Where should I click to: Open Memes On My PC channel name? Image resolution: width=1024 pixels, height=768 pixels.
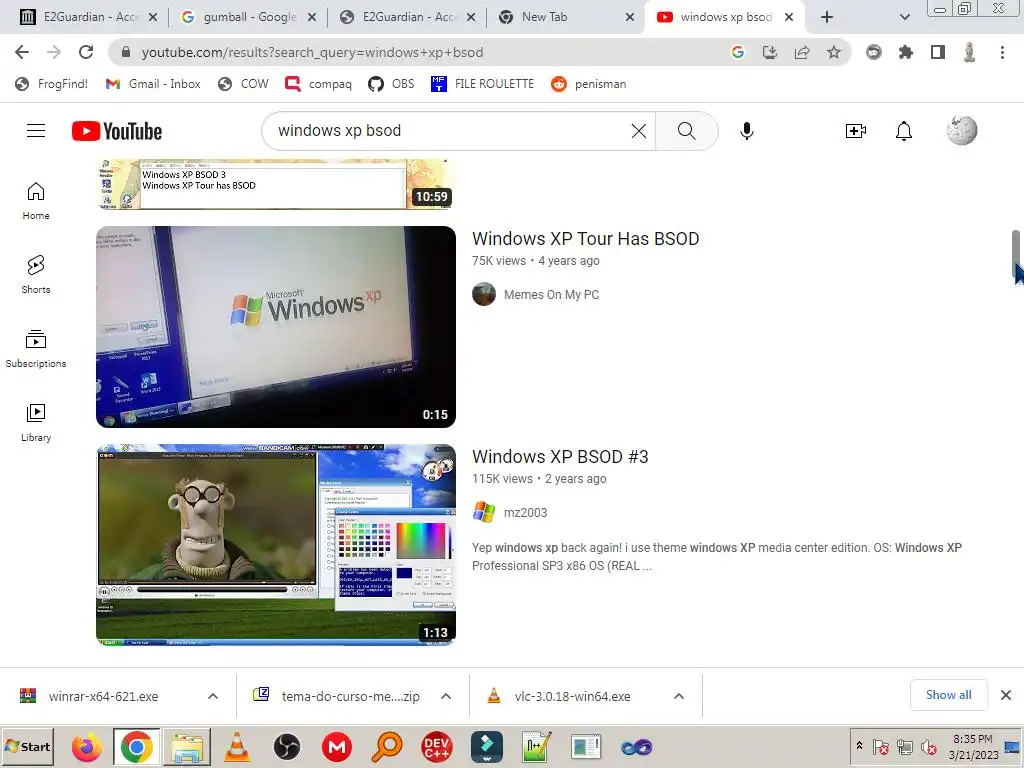[x=551, y=295]
